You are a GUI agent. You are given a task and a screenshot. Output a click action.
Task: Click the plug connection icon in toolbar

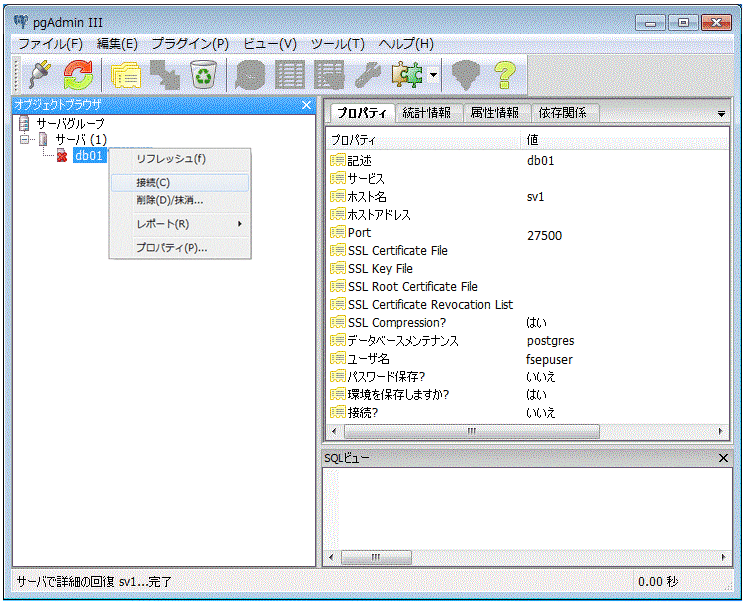(39, 75)
